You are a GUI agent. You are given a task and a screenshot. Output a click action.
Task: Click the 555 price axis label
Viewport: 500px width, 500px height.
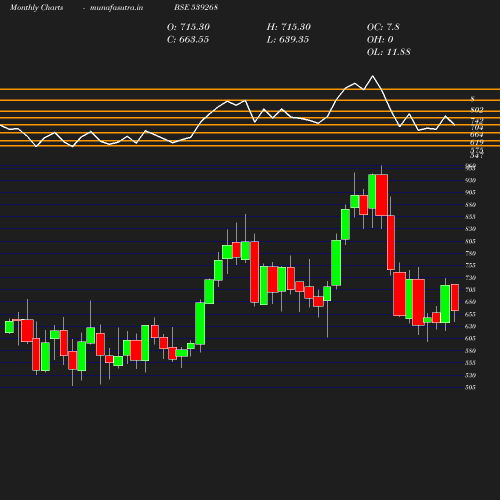(470, 363)
